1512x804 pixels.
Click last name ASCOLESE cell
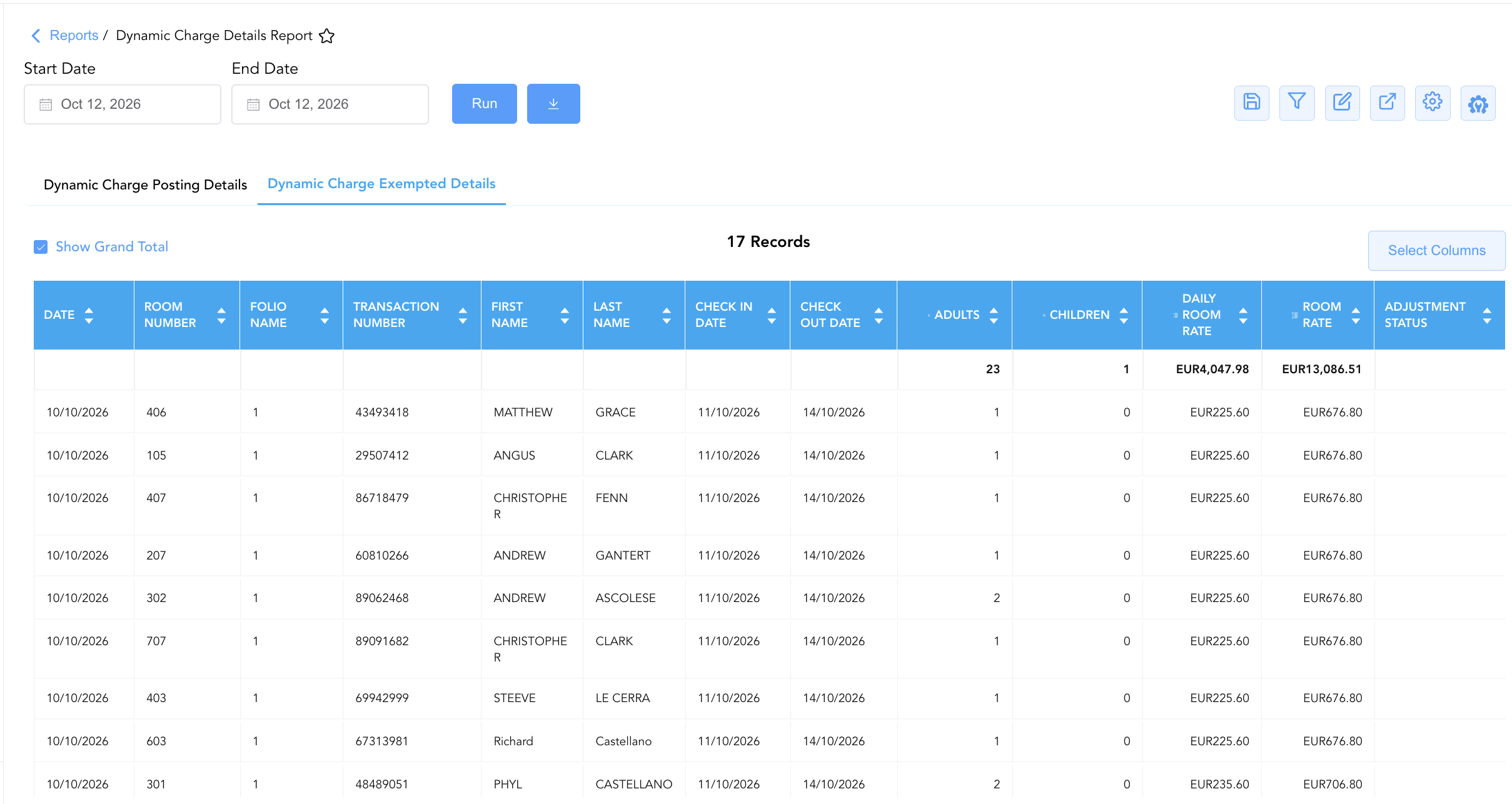tap(625, 598)
